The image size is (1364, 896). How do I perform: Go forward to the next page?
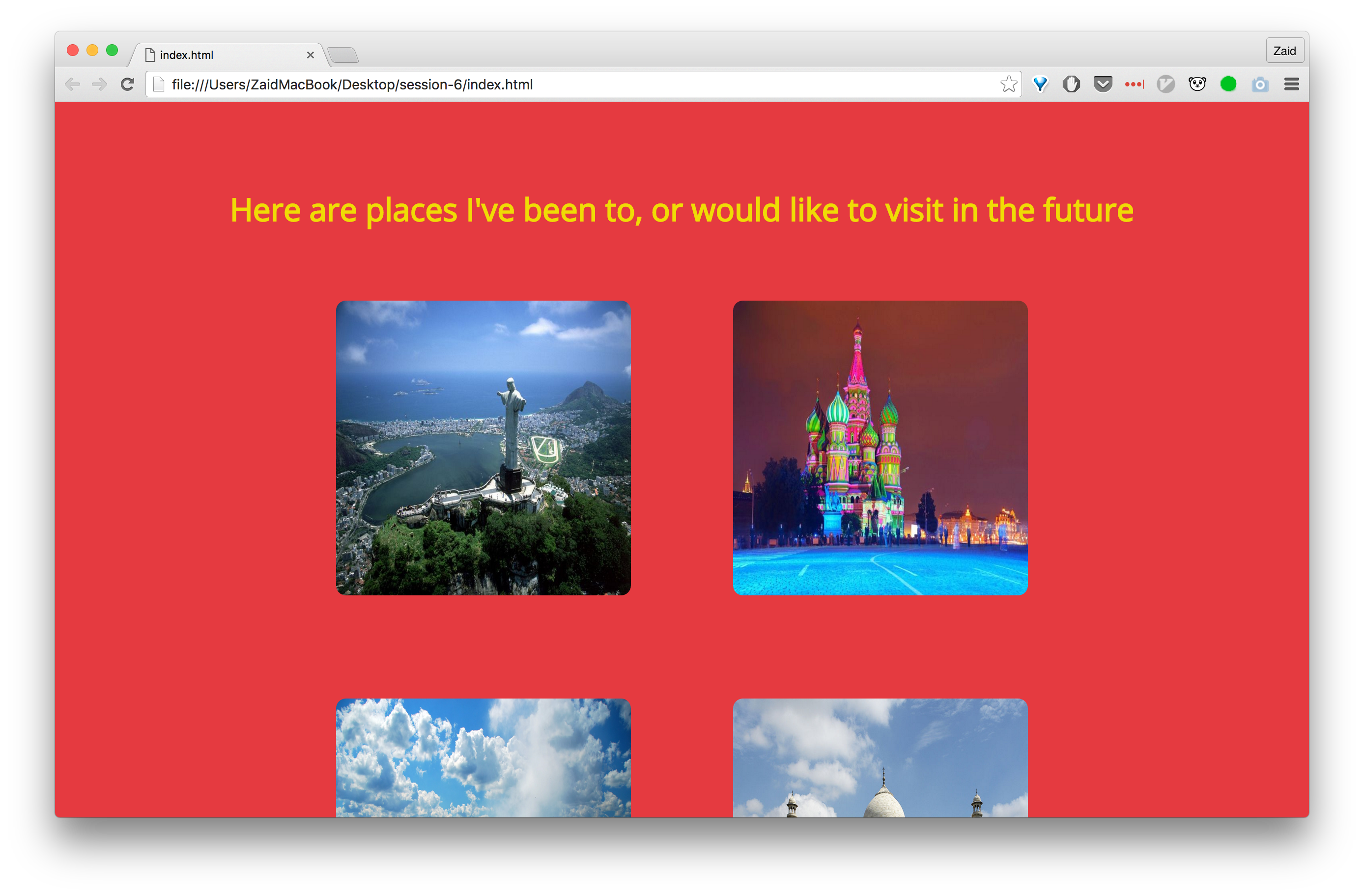(100, 84)
